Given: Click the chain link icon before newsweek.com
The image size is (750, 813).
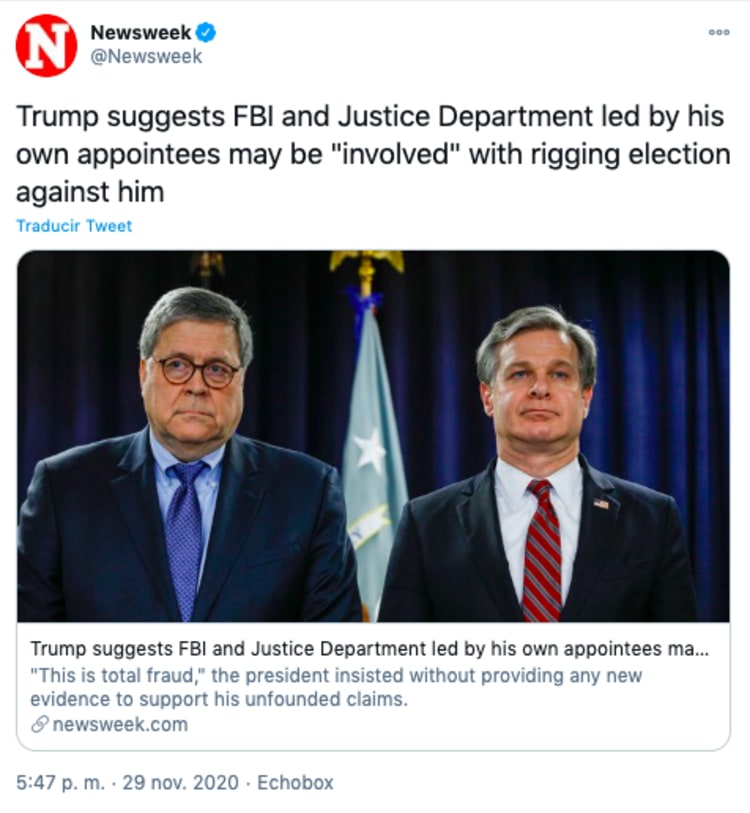Looking at the screenshot, I should pos(39,724).
